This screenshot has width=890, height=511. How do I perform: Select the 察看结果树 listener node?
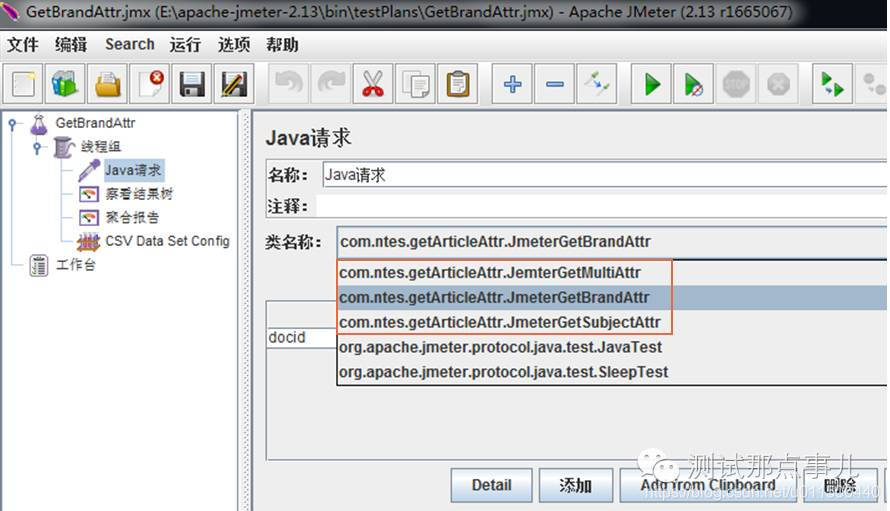point(139,194)
